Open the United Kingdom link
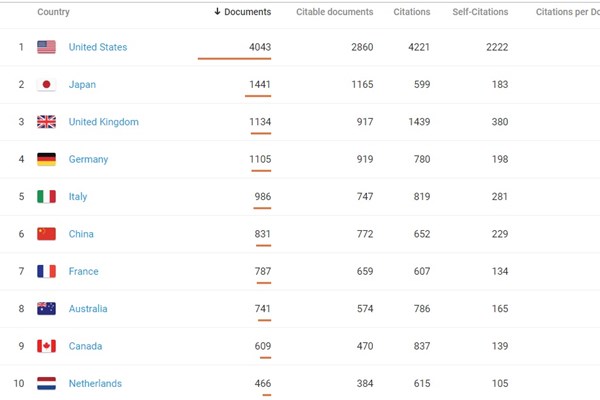Screen dimensions: 600x400 pyautogui.click(x=103, y=122)
